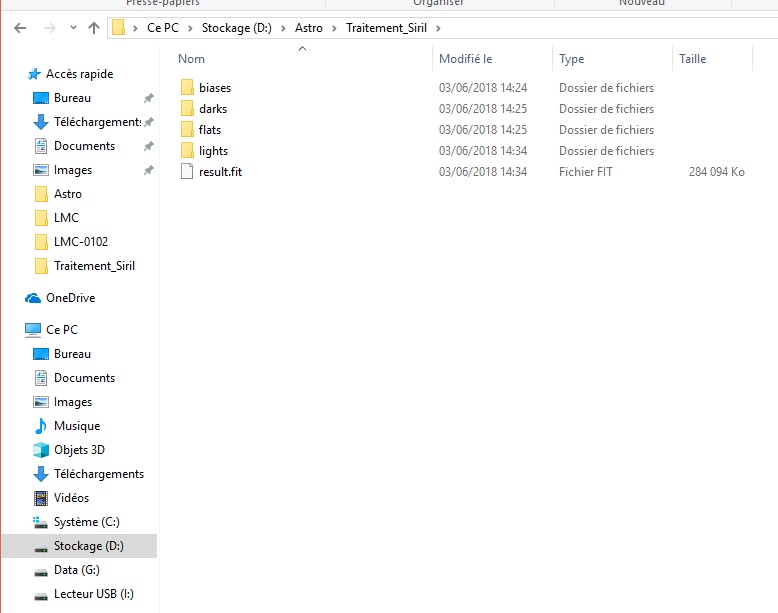Open 'Accès rapide' in the navigation pane
This screenshot has height=613, width=778.
(x=79, y=74)
